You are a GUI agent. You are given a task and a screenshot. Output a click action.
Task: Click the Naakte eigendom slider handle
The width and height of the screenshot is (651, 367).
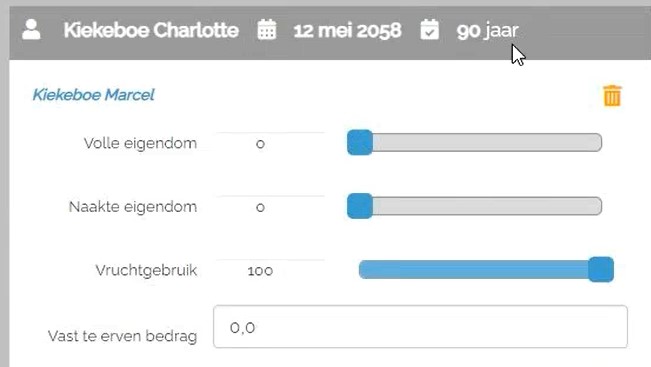coord(360,206)
